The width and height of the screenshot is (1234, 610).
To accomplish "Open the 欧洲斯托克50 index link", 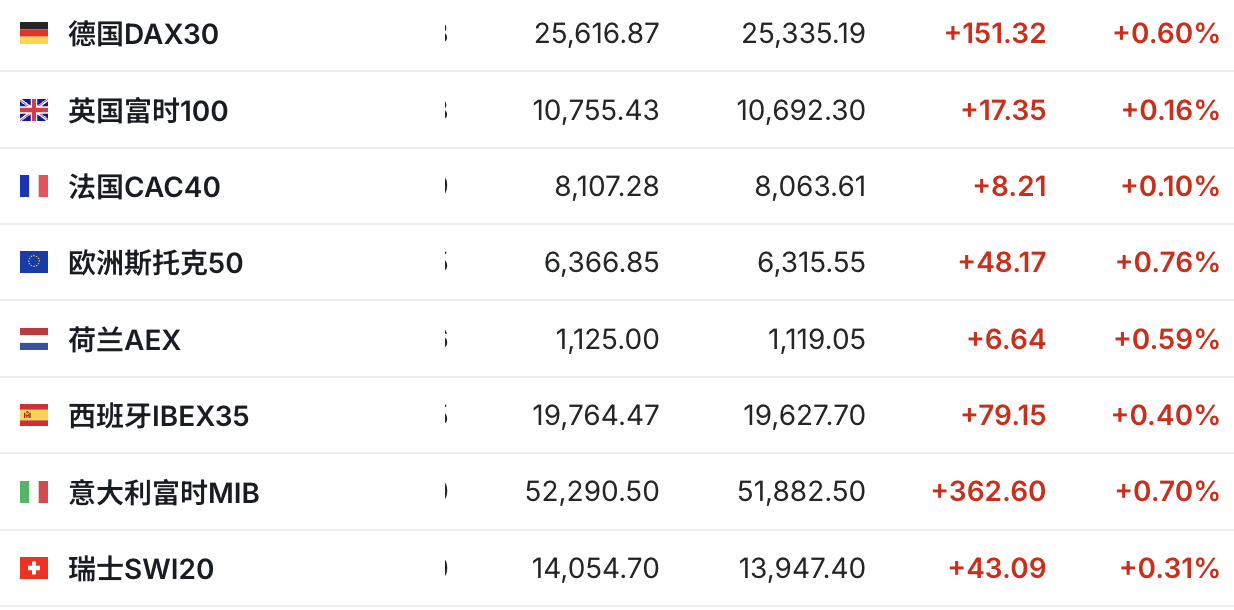I will (156, 263).
